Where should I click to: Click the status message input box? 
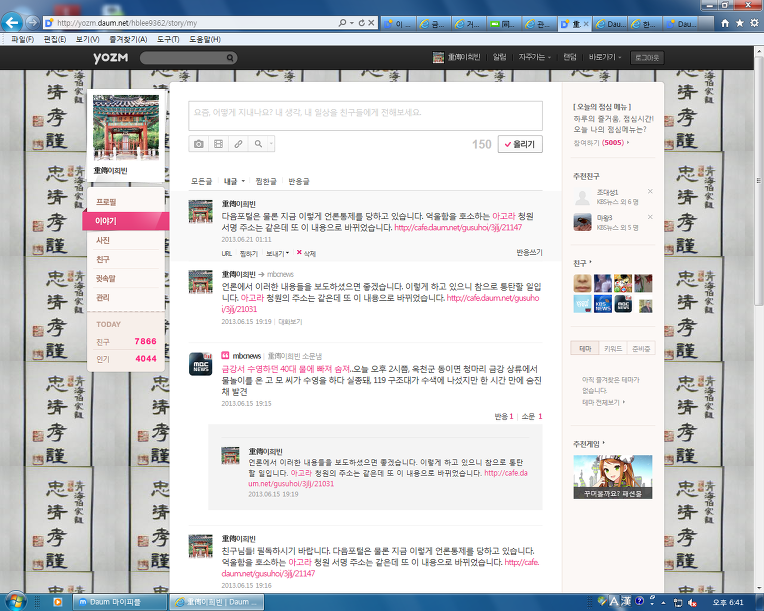(365, 115)
